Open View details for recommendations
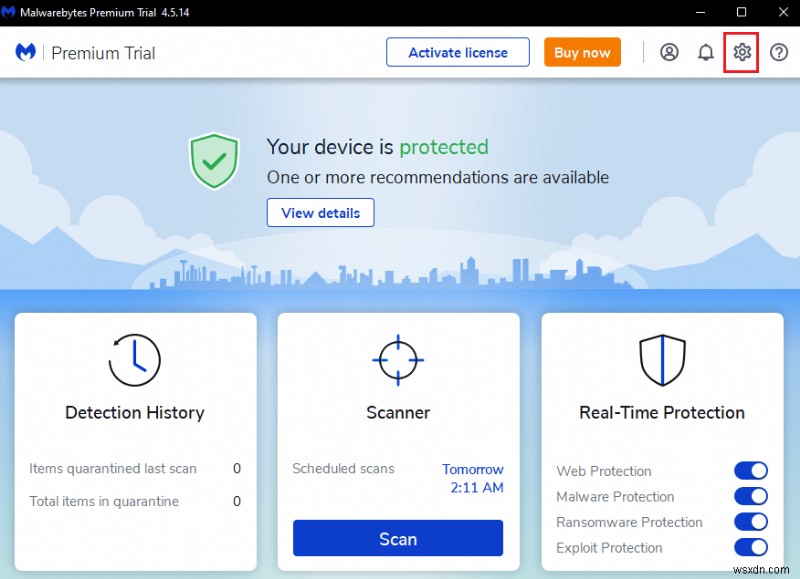 click(x=320, y=212)
